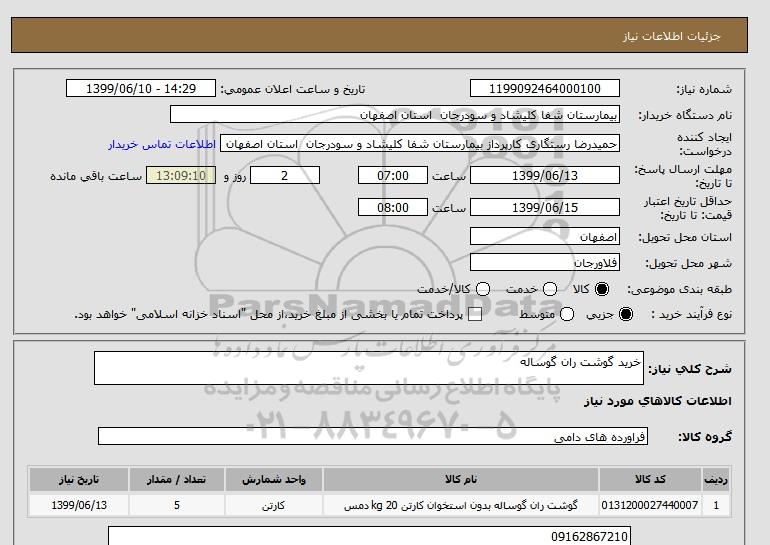Click the request creator field حمیدرضا رستگاری
Image resolution: width=770 pixels, height=545 pixels.
pyautogui.click(x=420, y=144)
